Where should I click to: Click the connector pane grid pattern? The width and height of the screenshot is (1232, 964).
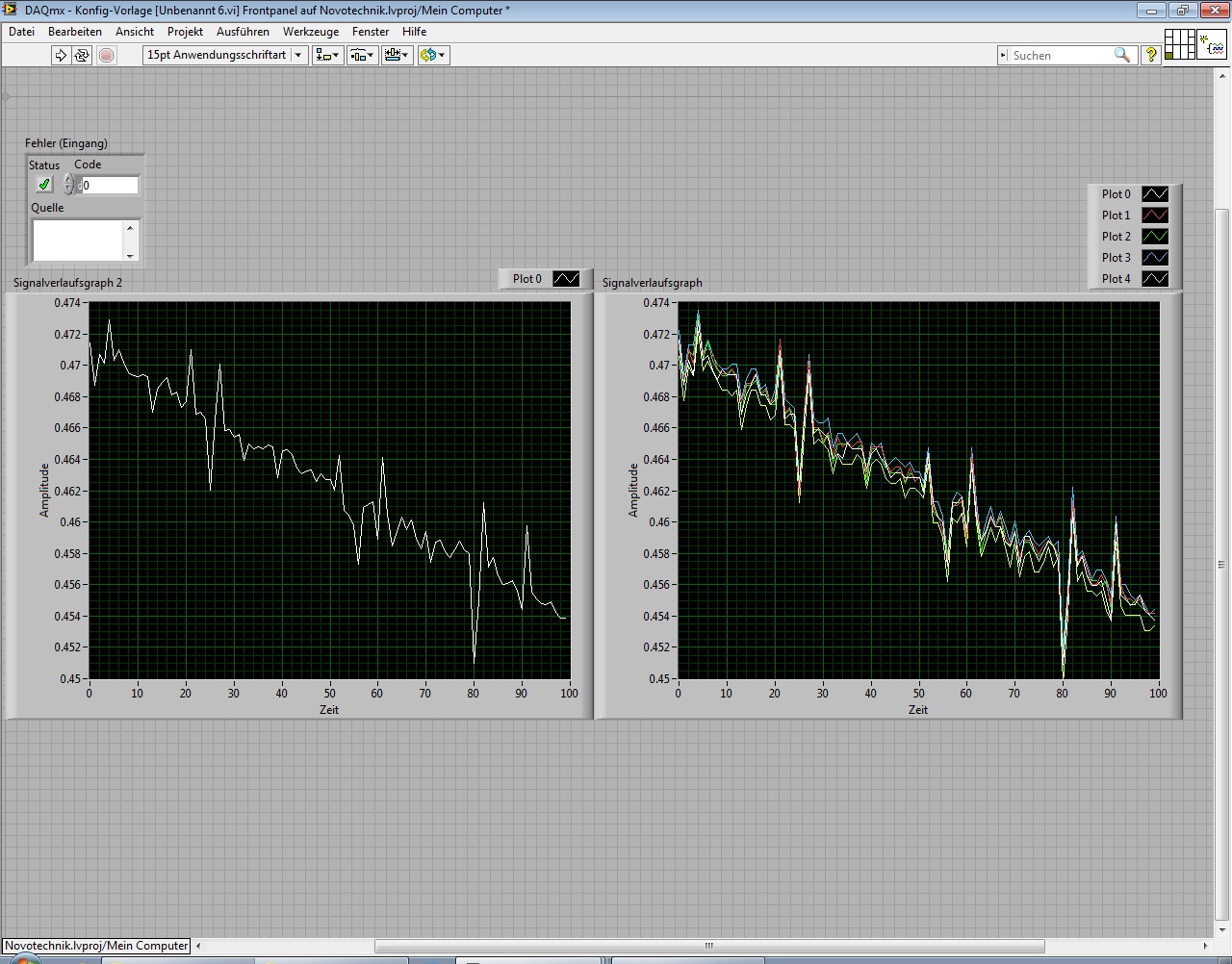click(x=1179, y=44)
